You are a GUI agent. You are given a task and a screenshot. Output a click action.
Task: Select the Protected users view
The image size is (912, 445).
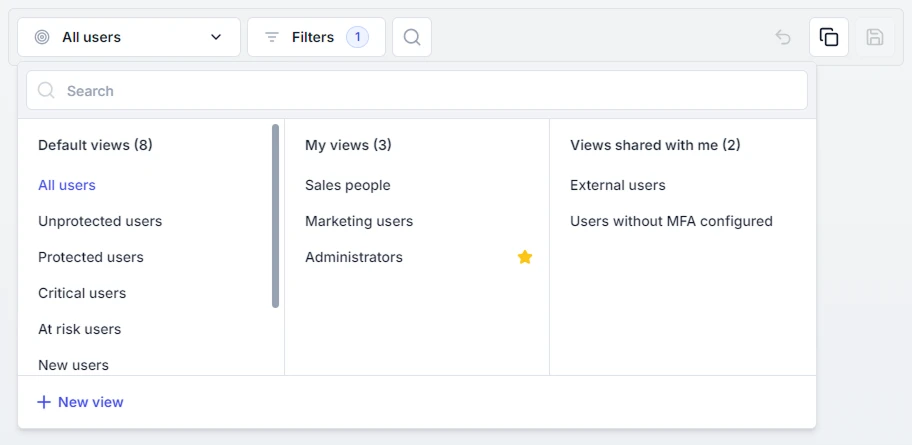click(91, 257)
